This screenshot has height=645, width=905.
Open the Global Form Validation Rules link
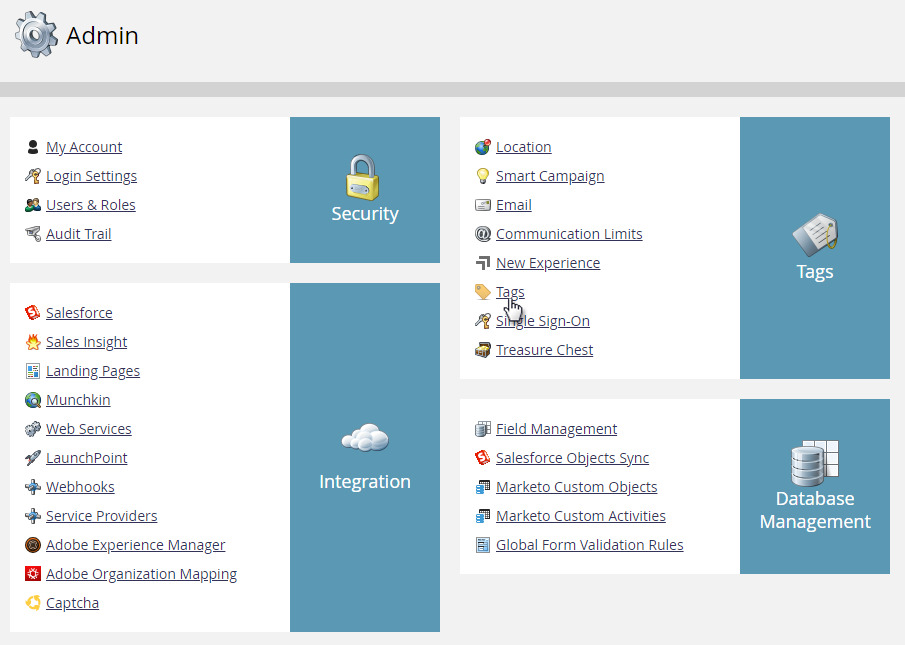click(589, 545)
